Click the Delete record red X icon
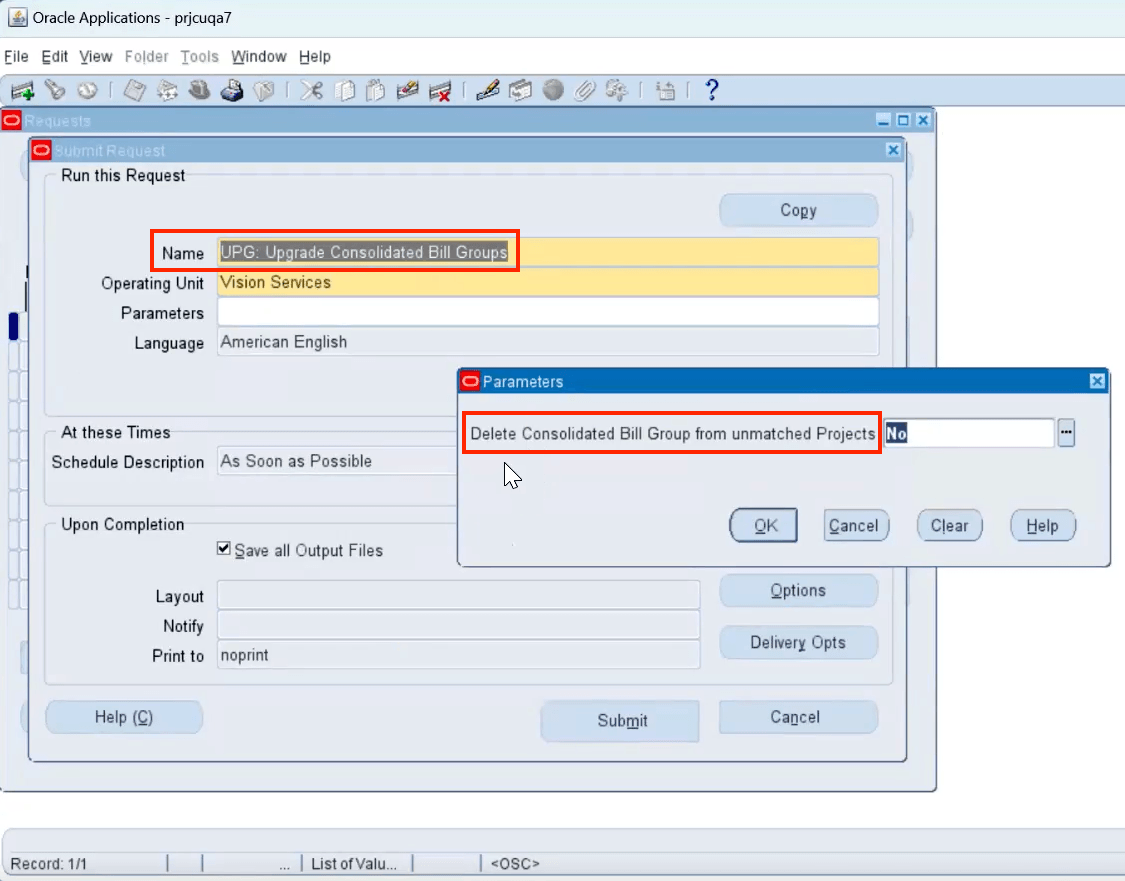Viewport: 1125px width, 881px height. pos(440,90)
